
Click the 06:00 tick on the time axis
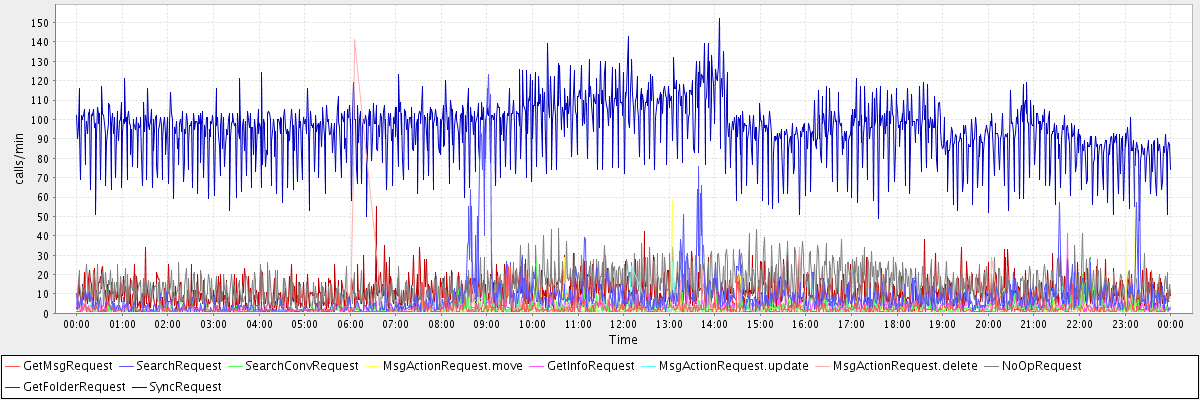pos(350,324)
